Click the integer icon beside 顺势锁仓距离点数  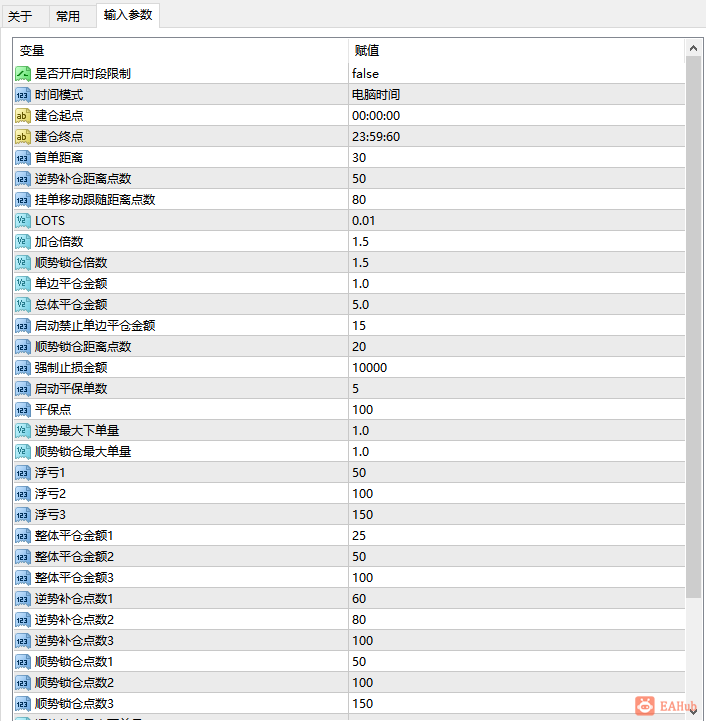pos(23,347)
